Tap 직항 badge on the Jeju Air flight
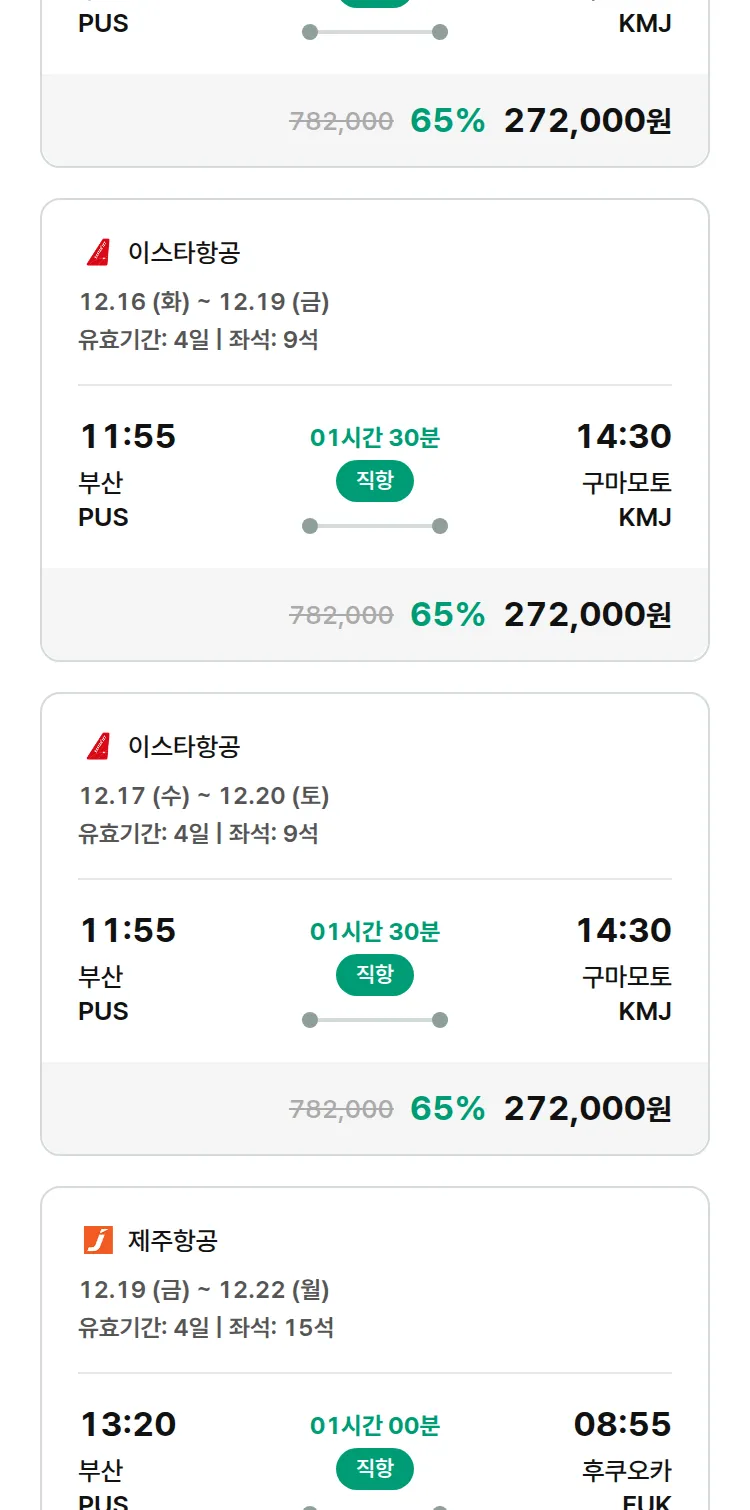The width and height of the screenshot is (750, 1510). [x=375, y=1469]
